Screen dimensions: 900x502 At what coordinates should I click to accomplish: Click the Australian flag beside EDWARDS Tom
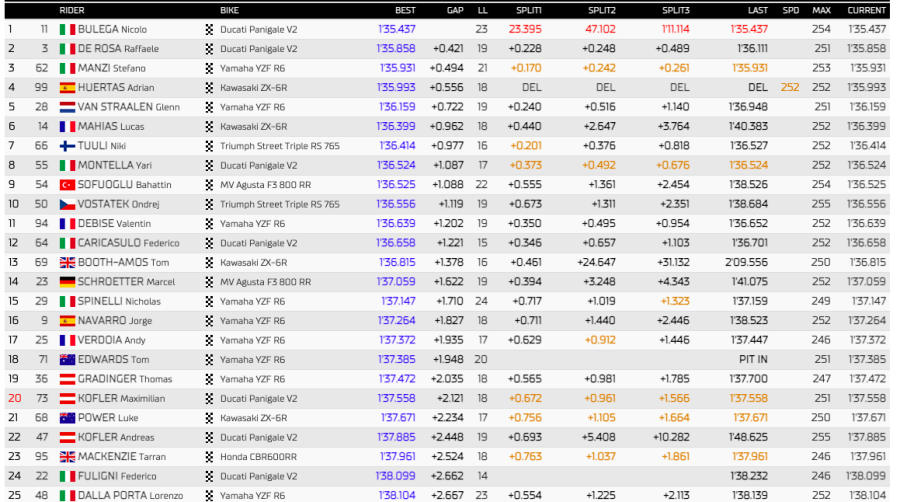(67, 360)
